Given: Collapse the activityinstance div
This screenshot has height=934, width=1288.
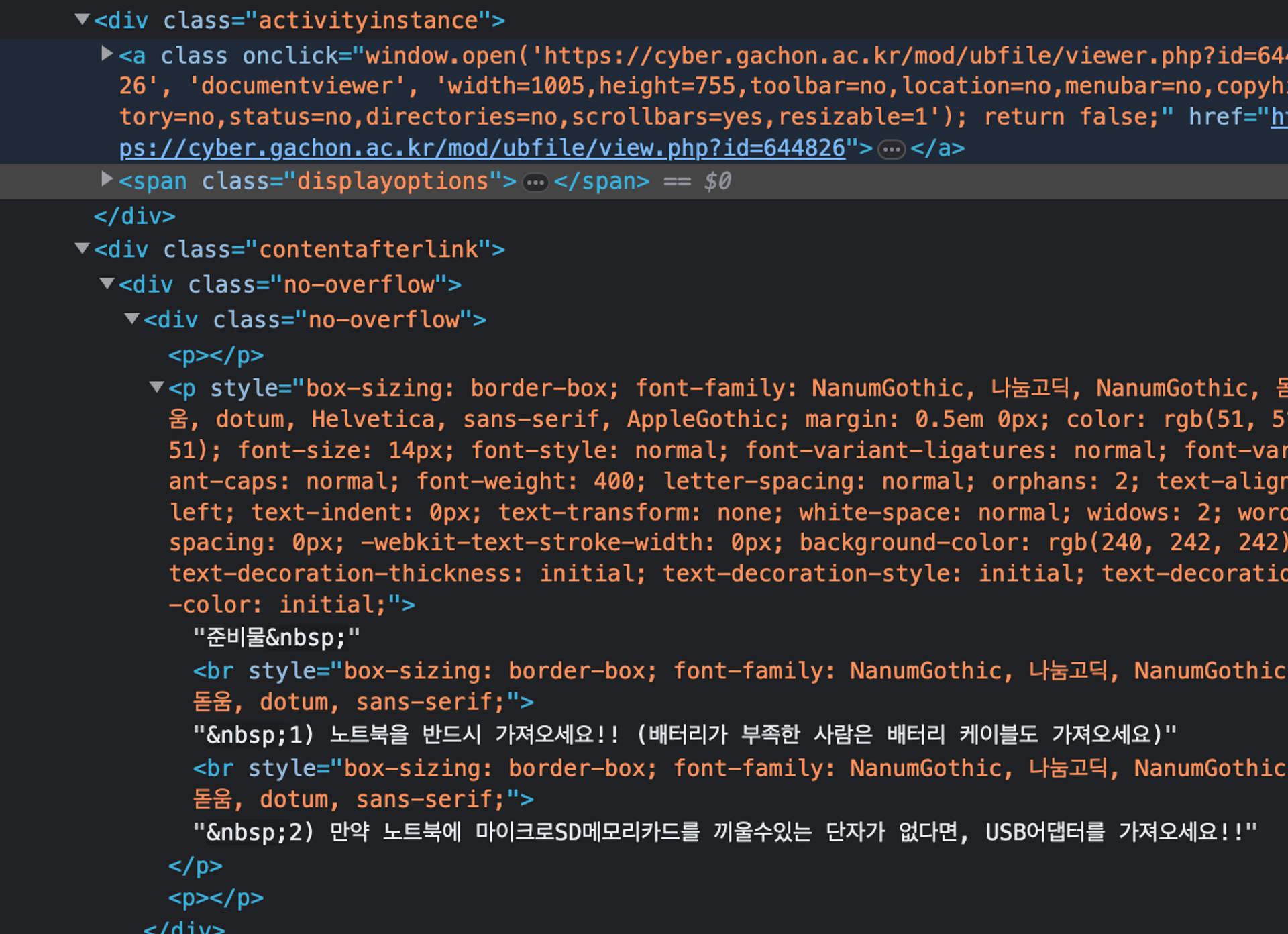Looking at the screenshot, I should pyautogui.click(x=81, y=19).
